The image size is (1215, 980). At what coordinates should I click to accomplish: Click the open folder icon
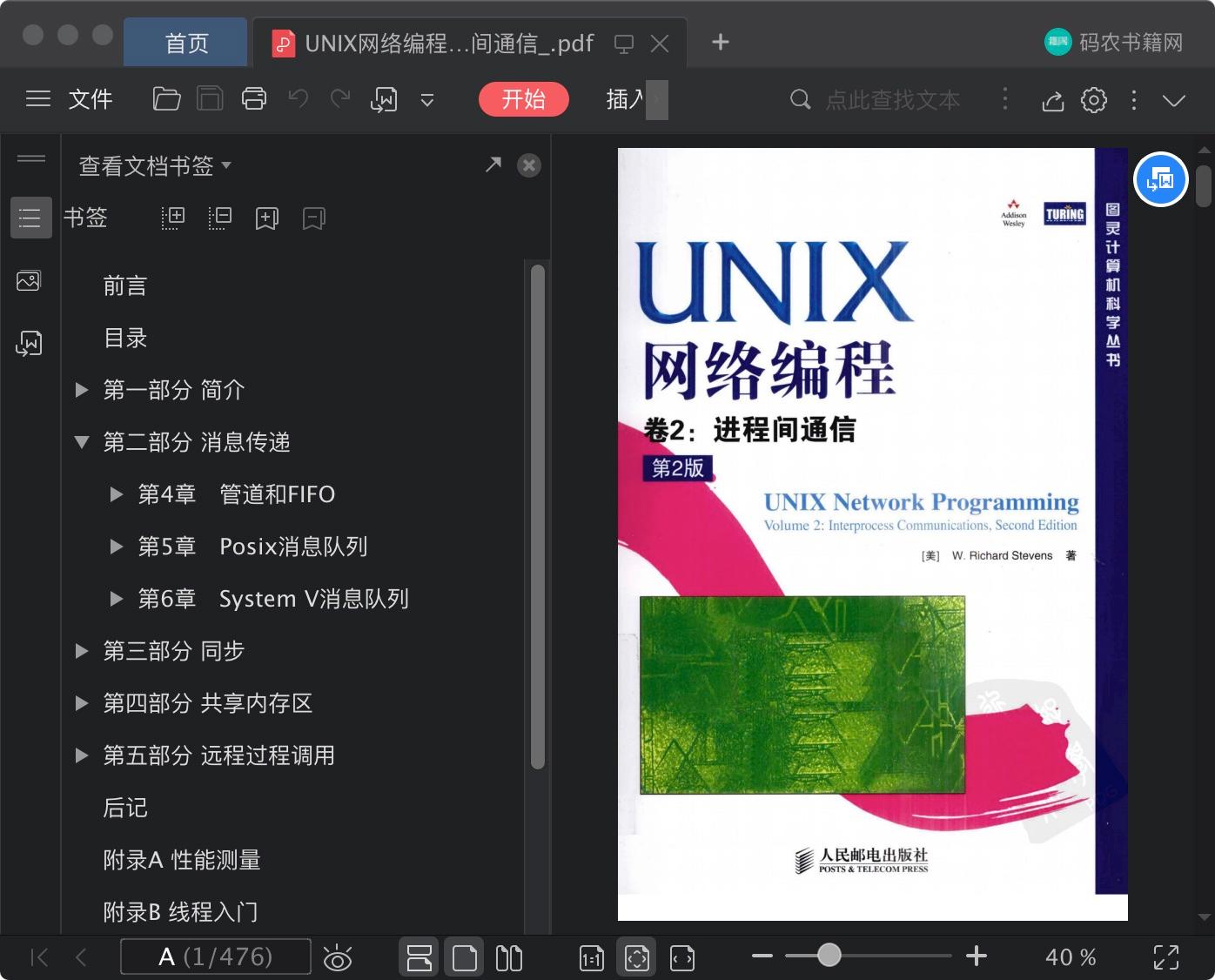pyautogui.click(x=166, y=99)
